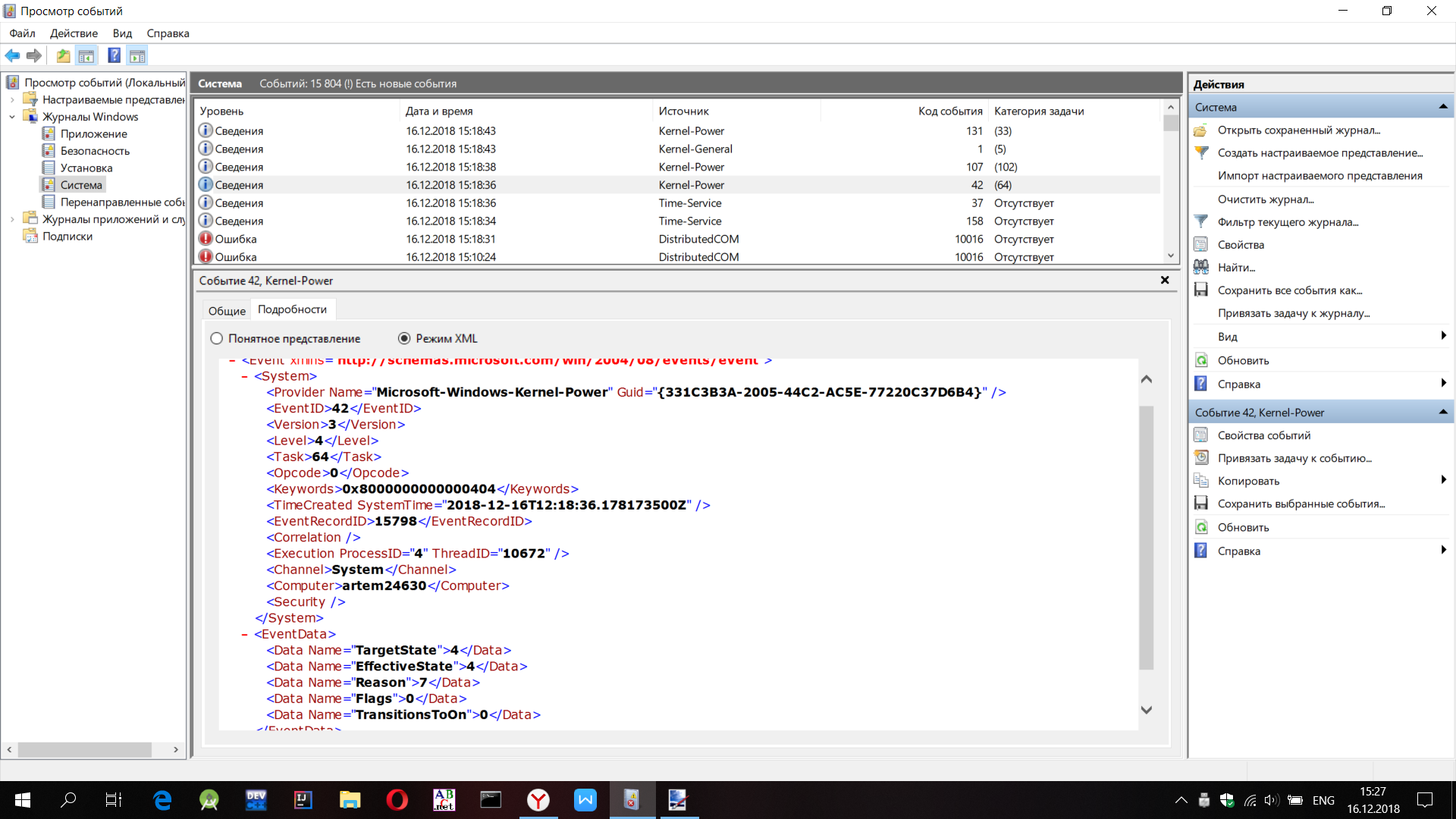Open Microsoft Edge from the taskbar
Viewport: 1456px width, 819px height.
click(162, 800)
